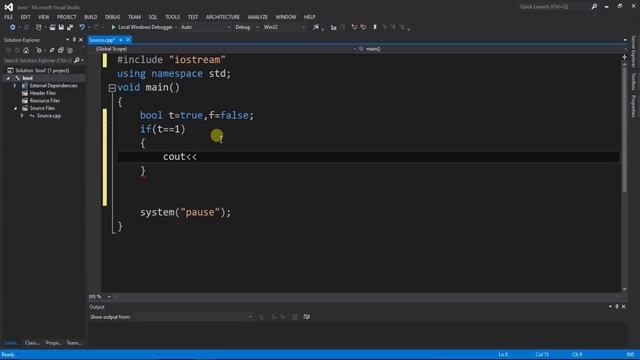Open the Win32 platform dropdown

(x=284, y=27)
